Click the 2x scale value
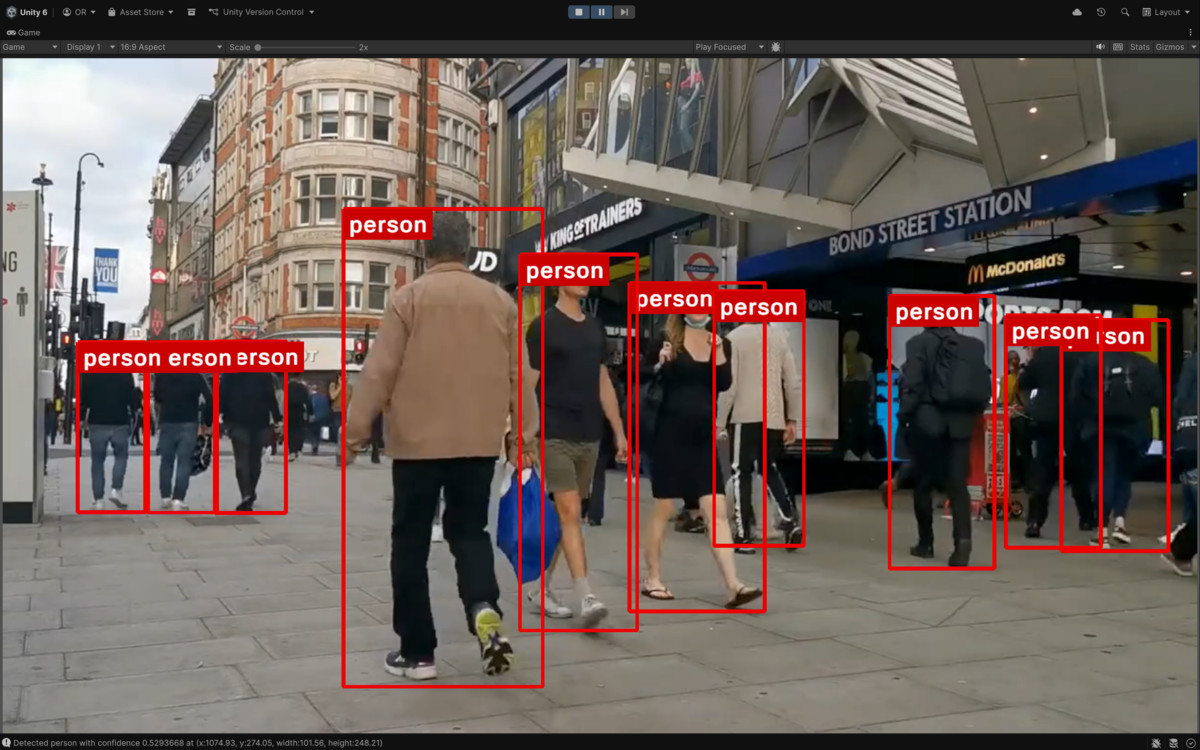Screen dimensions: 1200x750 tap(364, 47)
